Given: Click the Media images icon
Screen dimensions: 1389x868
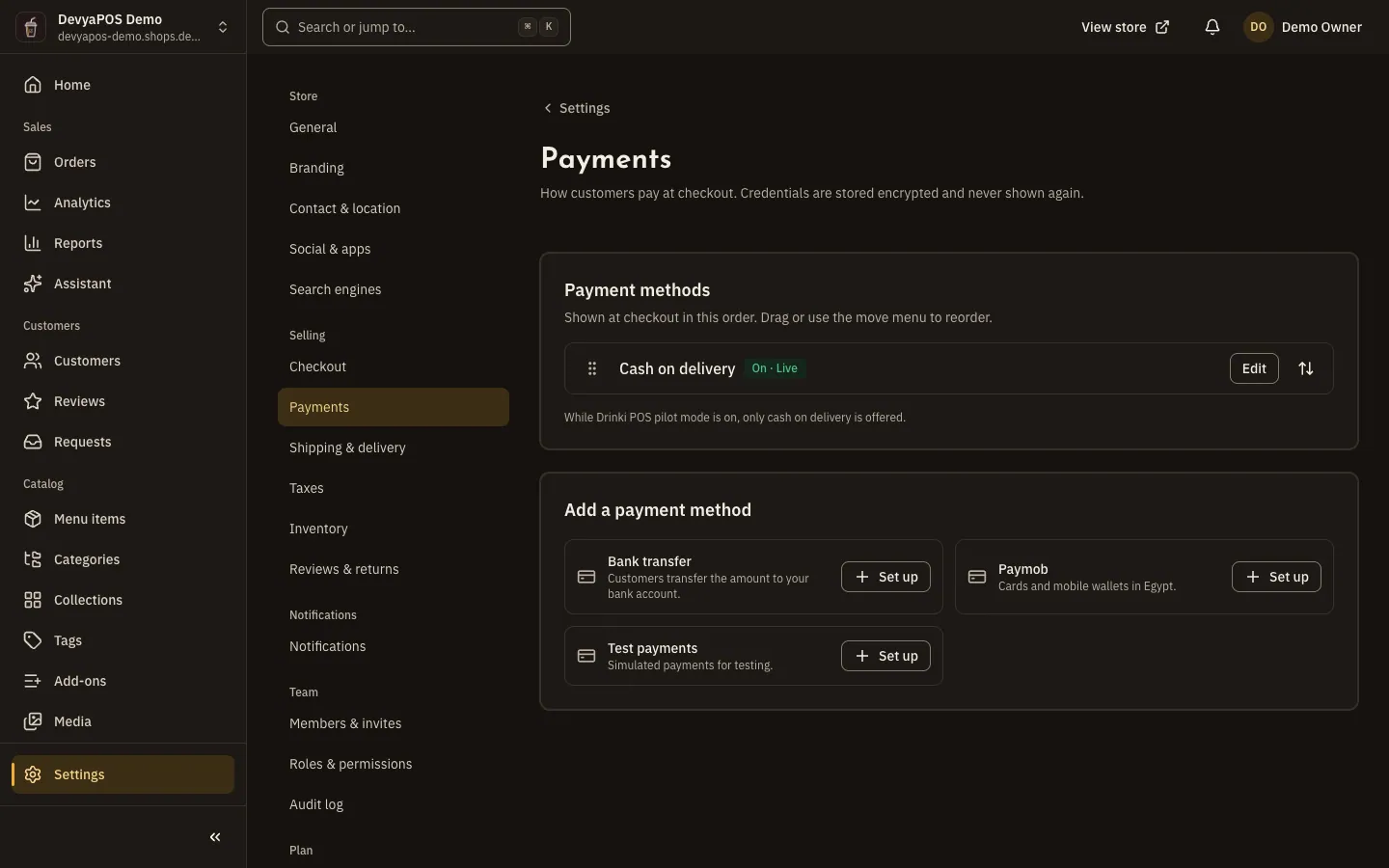Looking at the screenshot, I should (33, 721).
